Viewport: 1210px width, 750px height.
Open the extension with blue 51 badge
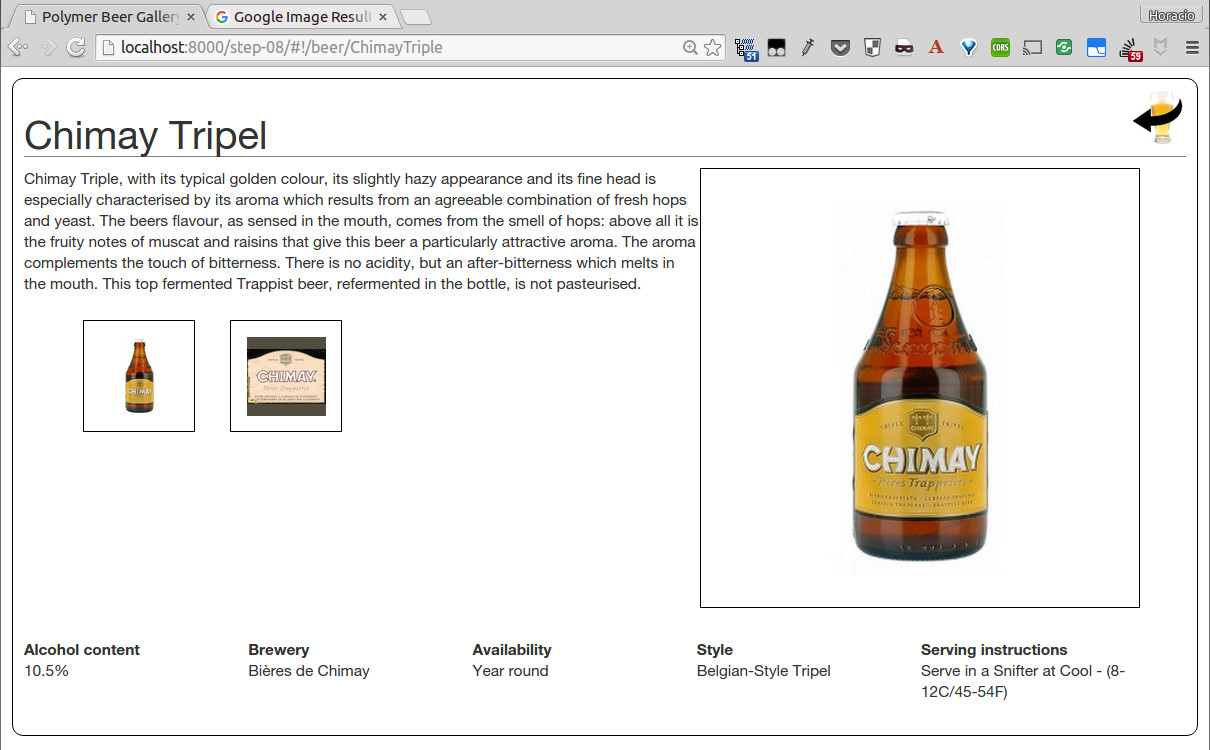[745, 48]
